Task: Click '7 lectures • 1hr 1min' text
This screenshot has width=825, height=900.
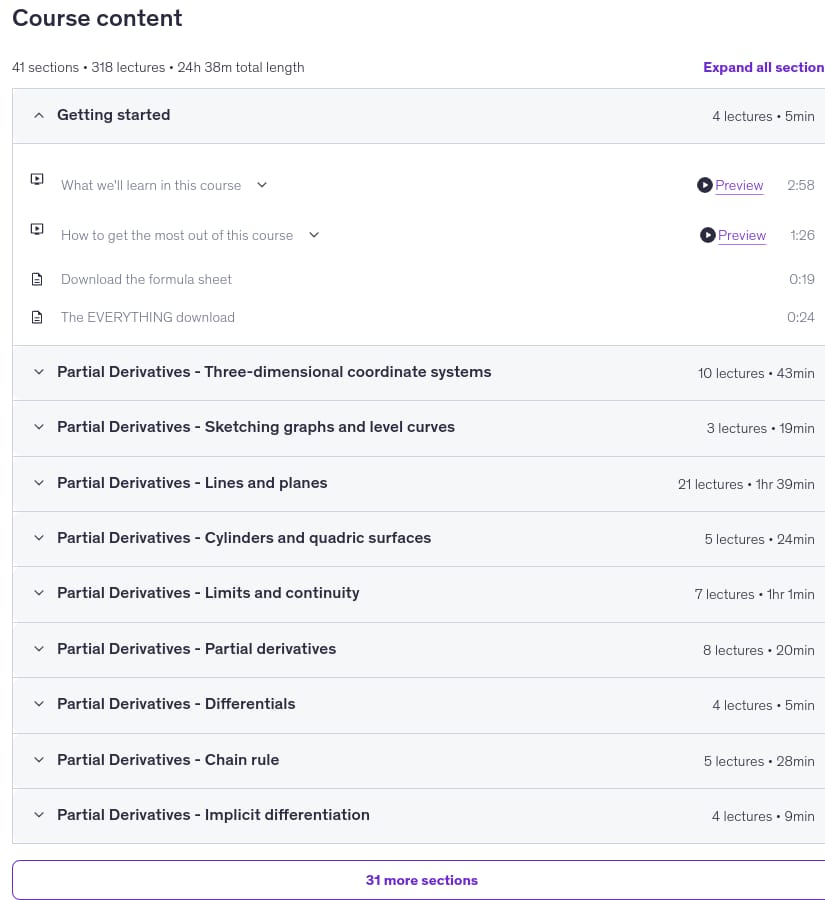Action: click(x=754, y=594)
